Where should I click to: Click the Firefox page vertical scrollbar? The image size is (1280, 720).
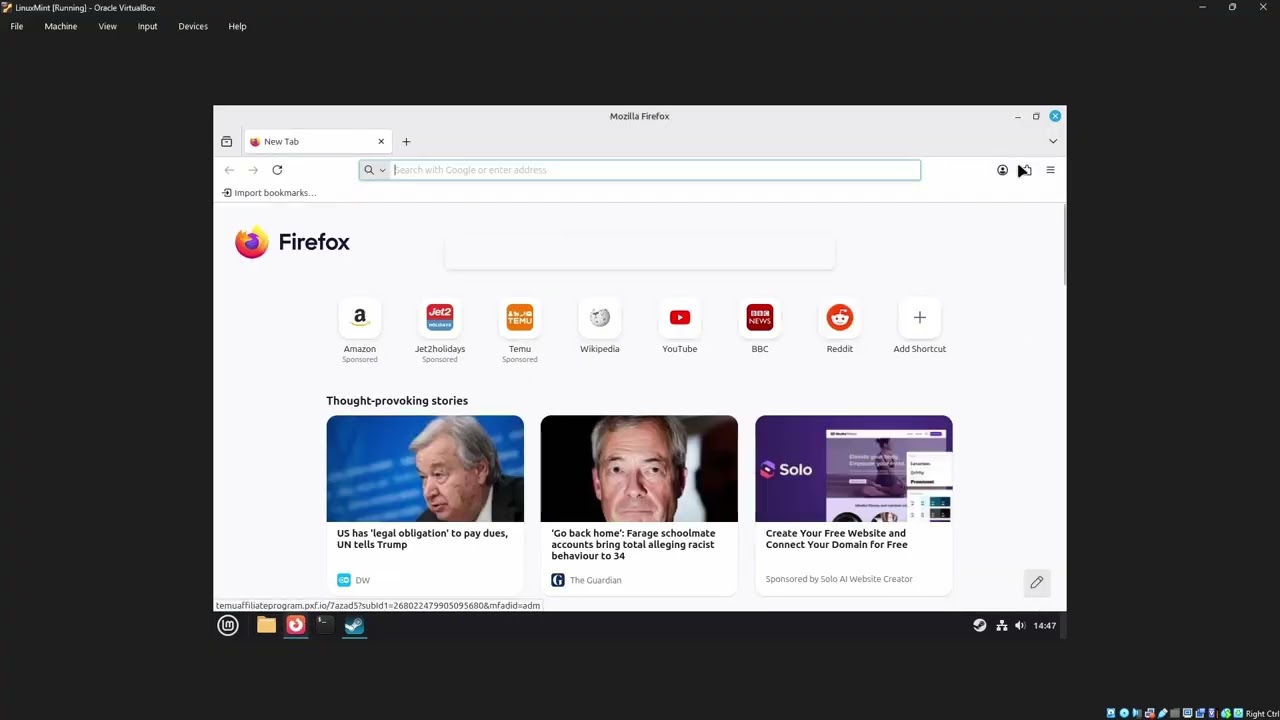[1064, 245]
